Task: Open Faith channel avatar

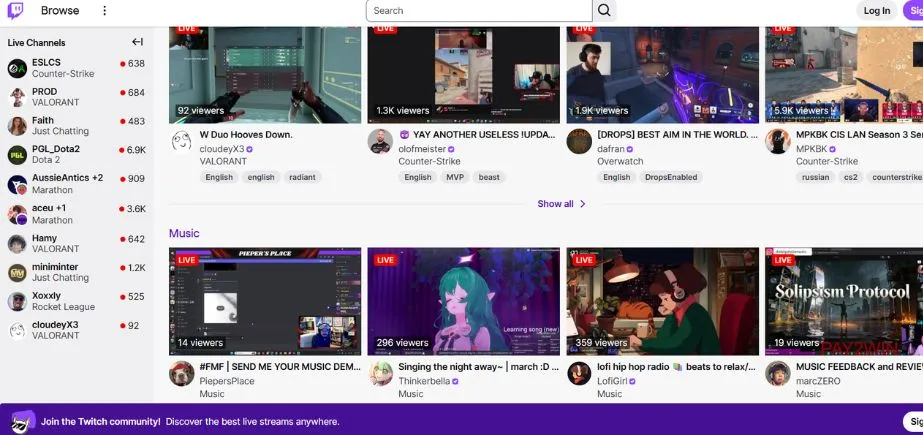Action: (x=17, y=126)
